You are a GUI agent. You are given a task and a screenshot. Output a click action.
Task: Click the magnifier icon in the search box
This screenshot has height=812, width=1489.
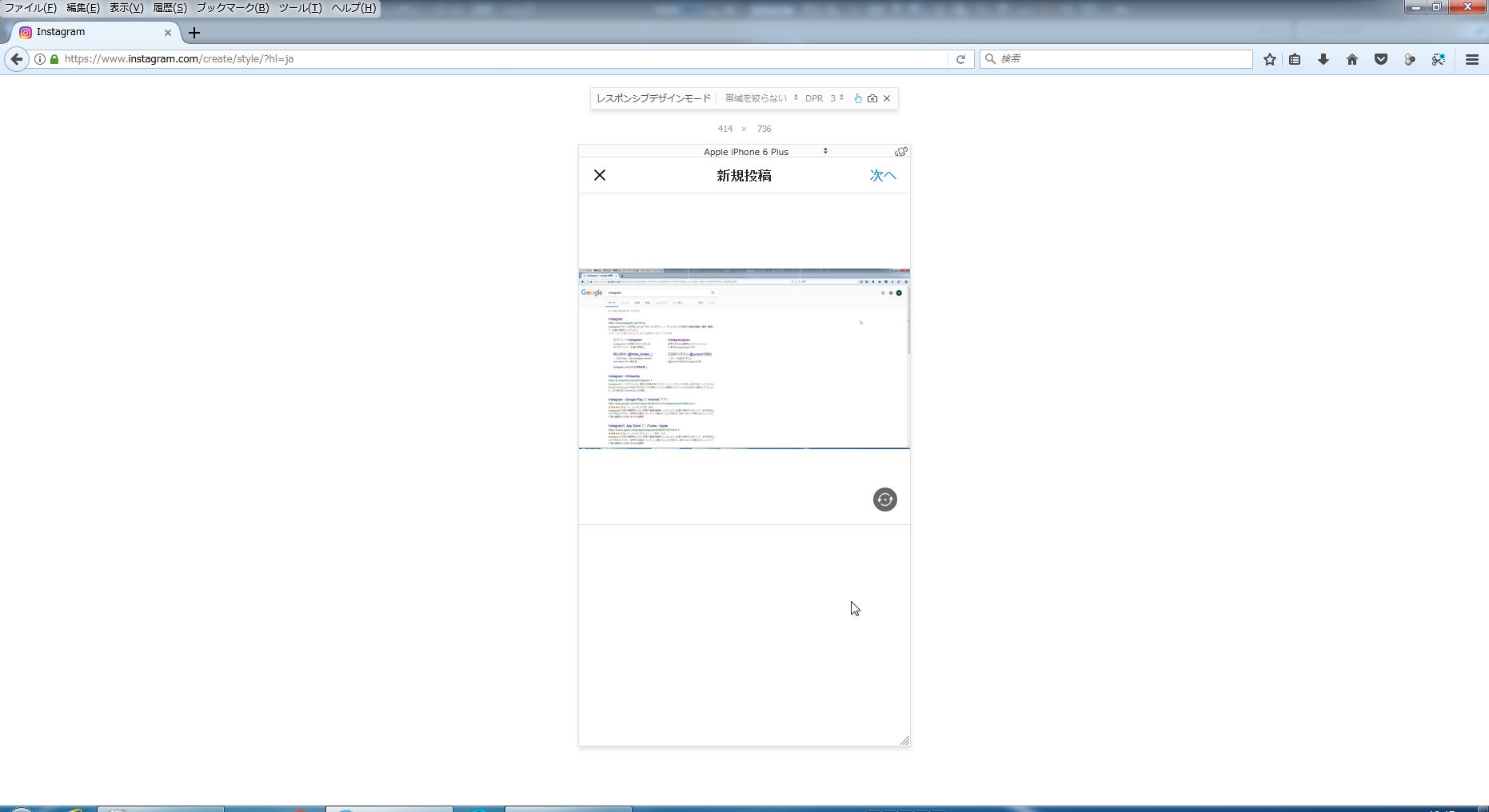point(990,59)
